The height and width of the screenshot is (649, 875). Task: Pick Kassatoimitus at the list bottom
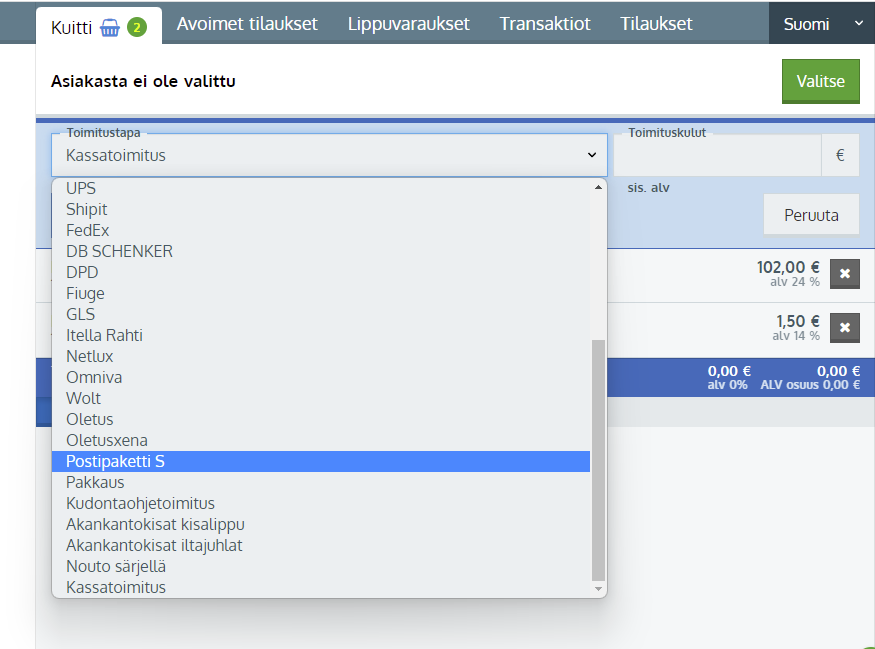tap(321, 587)
